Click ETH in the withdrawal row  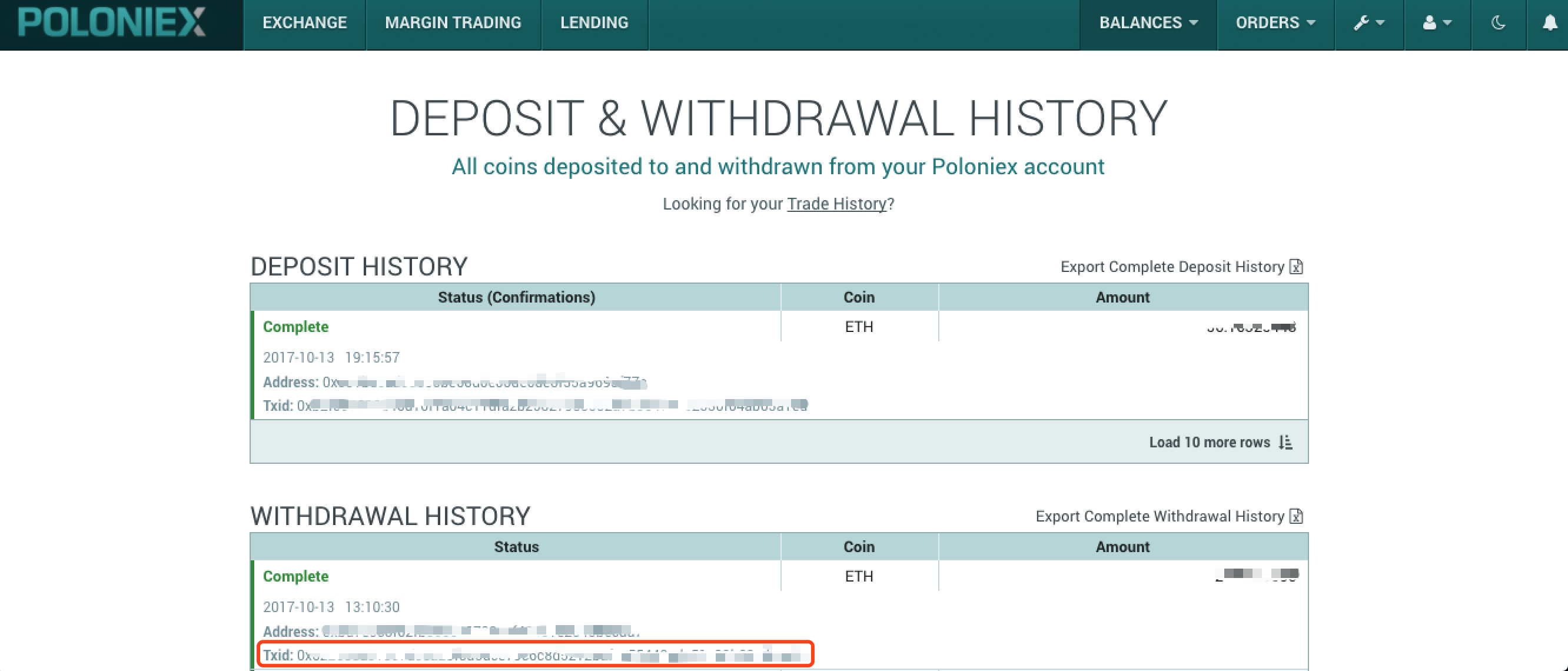tap(859, 577)
